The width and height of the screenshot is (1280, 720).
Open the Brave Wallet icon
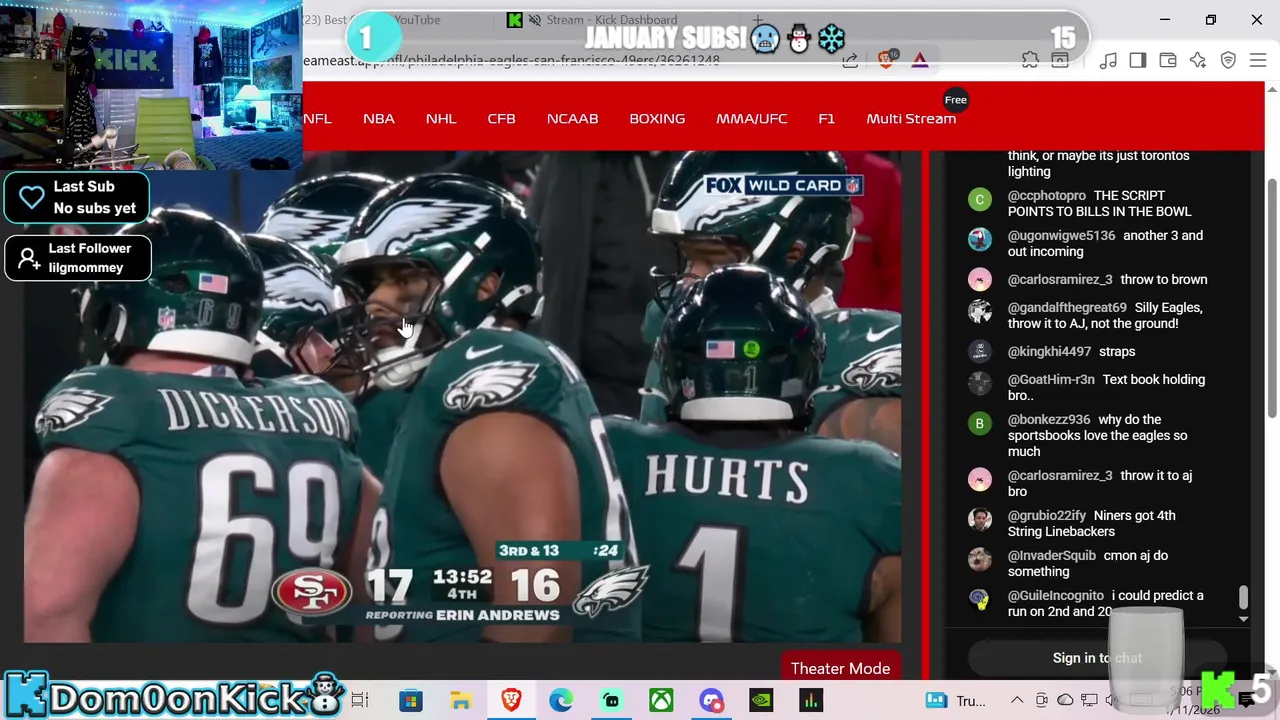tap(1168, 61)
